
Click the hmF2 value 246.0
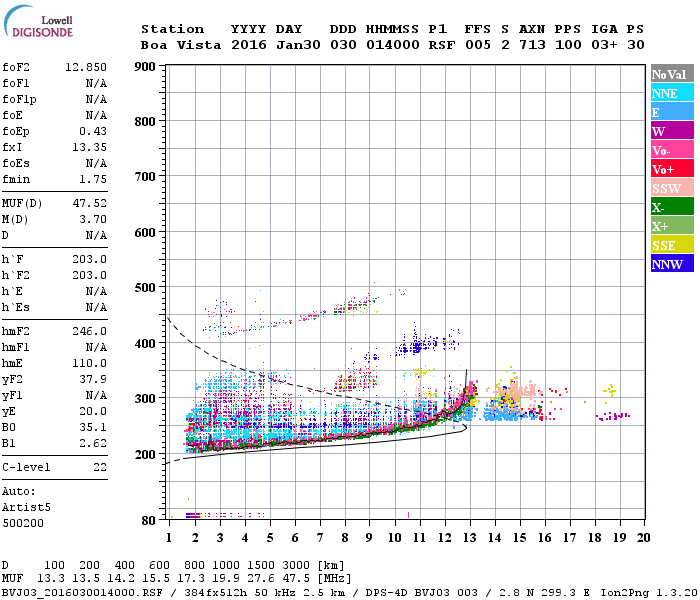coord(89,331)
